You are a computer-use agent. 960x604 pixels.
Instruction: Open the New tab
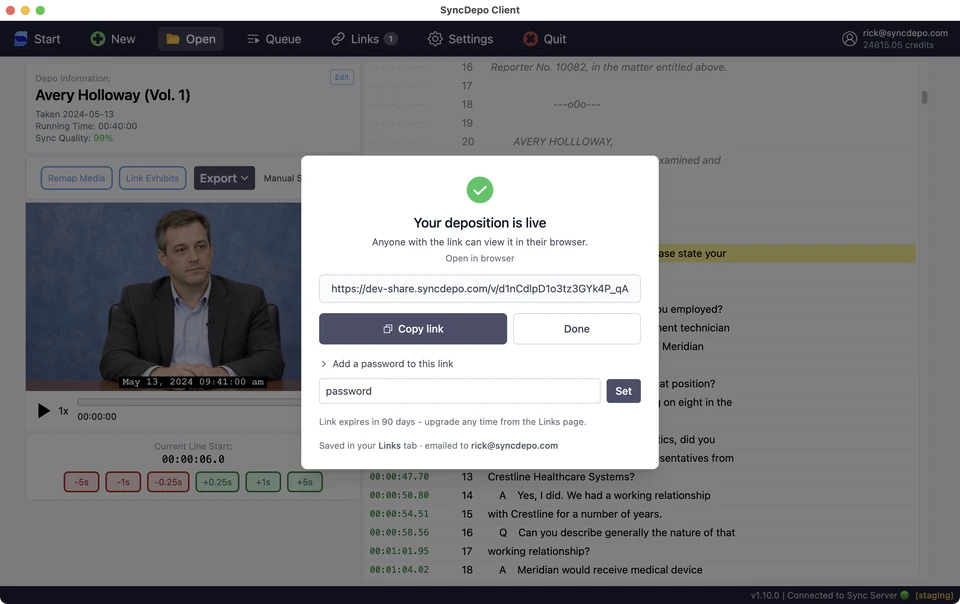tap(113, 39)
